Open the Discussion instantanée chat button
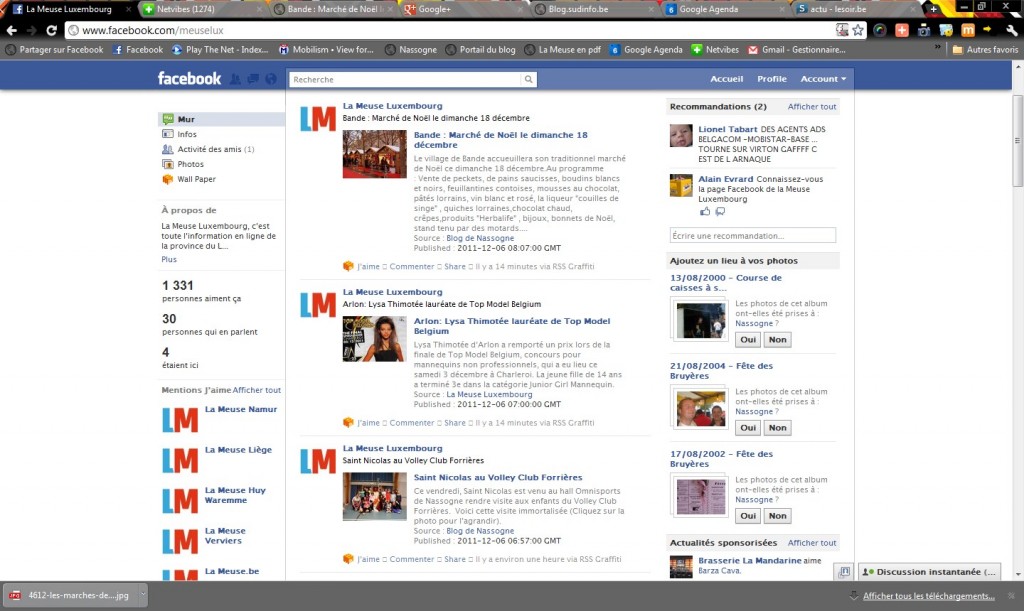 928,572
